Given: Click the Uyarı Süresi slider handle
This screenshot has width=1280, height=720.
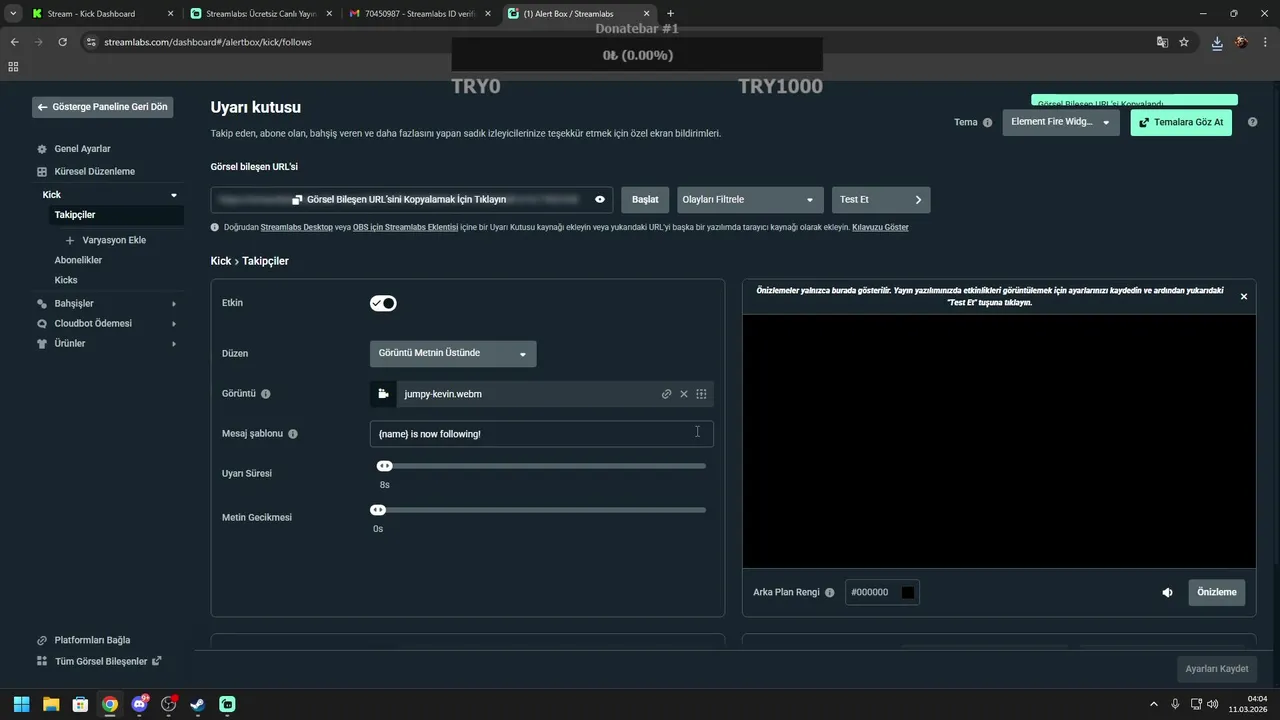Looking at the screenshot, I should click(x=384, y=466).
